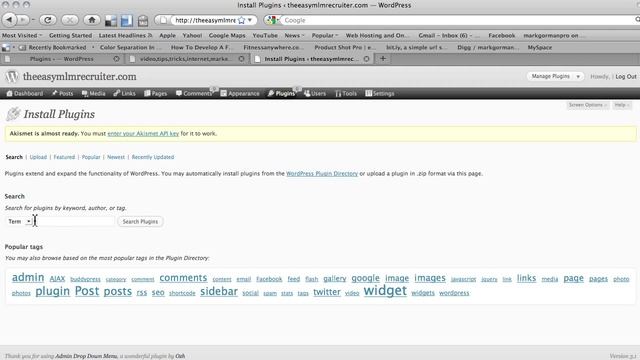Open the Most Visited bookmarks menu

click(x=22, y=36)
